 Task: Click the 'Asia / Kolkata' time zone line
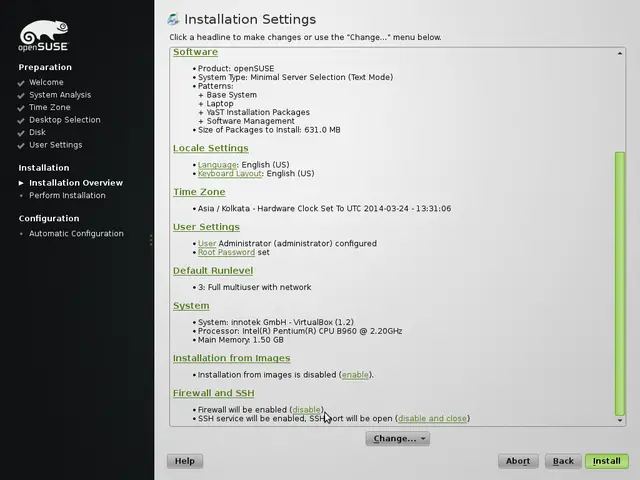click(x=324, y=209)
